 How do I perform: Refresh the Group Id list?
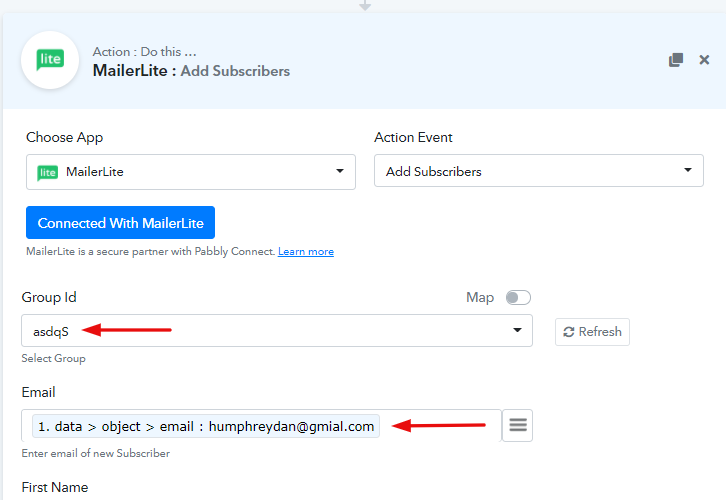click(592, 332)
